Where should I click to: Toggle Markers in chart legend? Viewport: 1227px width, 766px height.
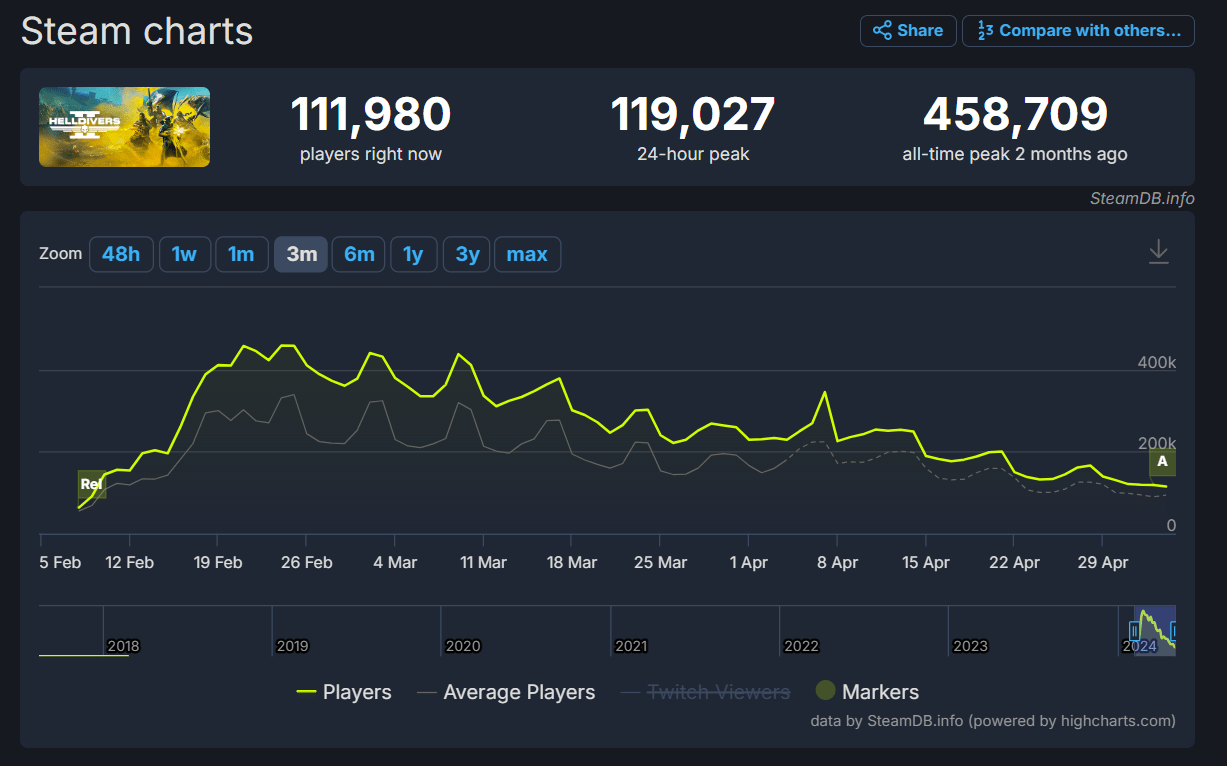[867, 692]
